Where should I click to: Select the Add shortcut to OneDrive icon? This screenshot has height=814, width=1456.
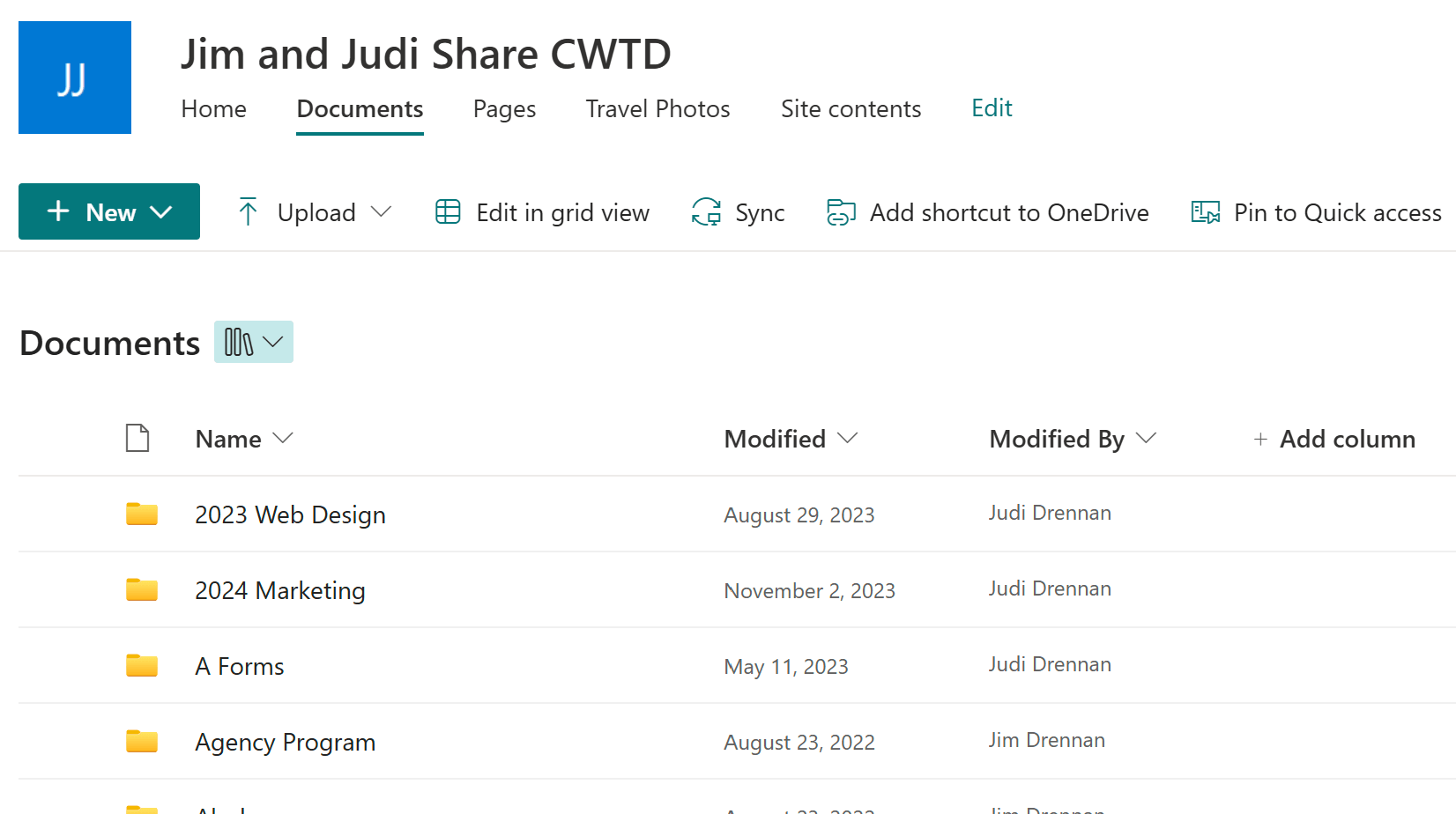[x=840, y=211]
